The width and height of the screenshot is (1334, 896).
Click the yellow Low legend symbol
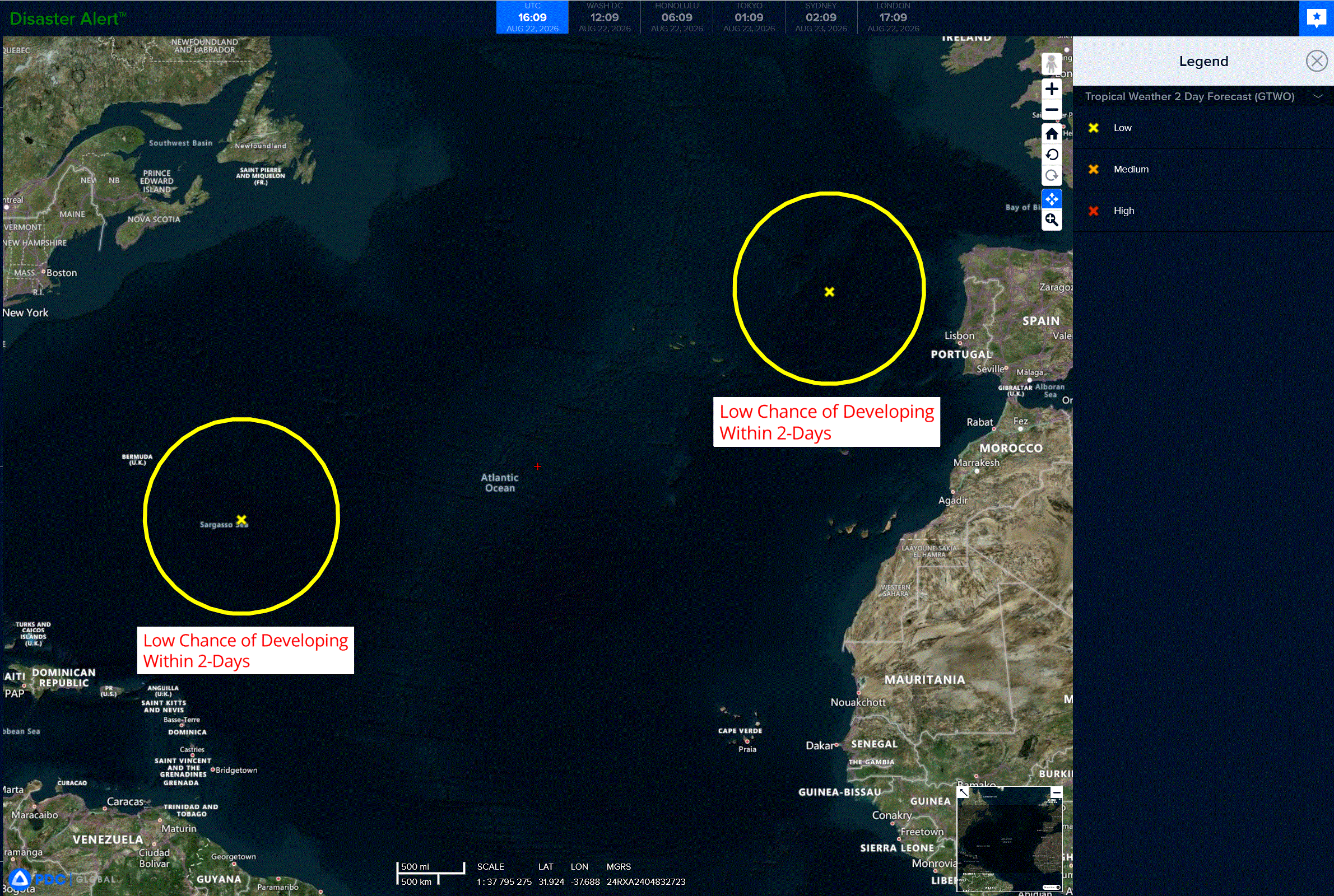point(1094,128)
